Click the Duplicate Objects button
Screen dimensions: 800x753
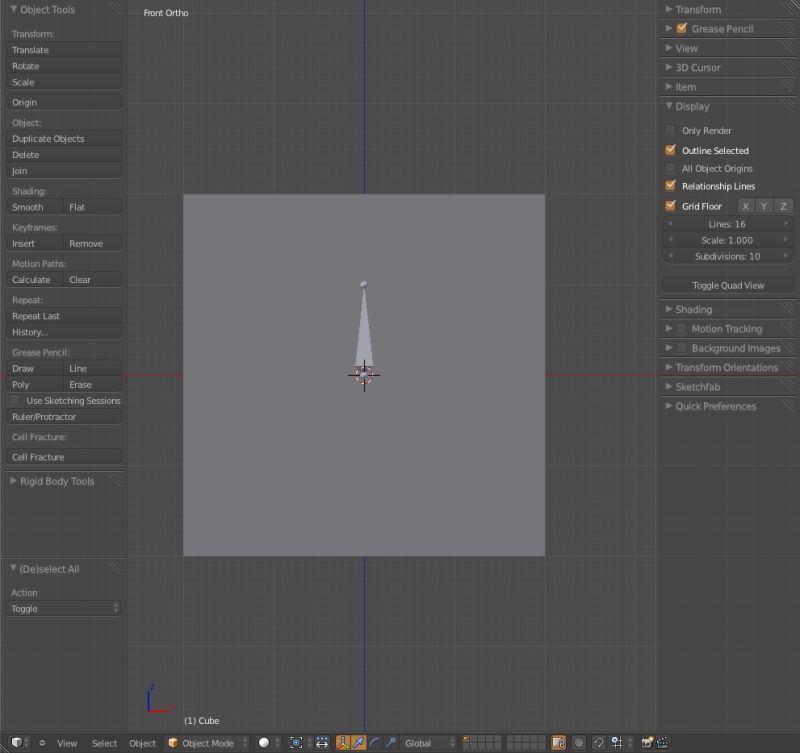[63, 138]
